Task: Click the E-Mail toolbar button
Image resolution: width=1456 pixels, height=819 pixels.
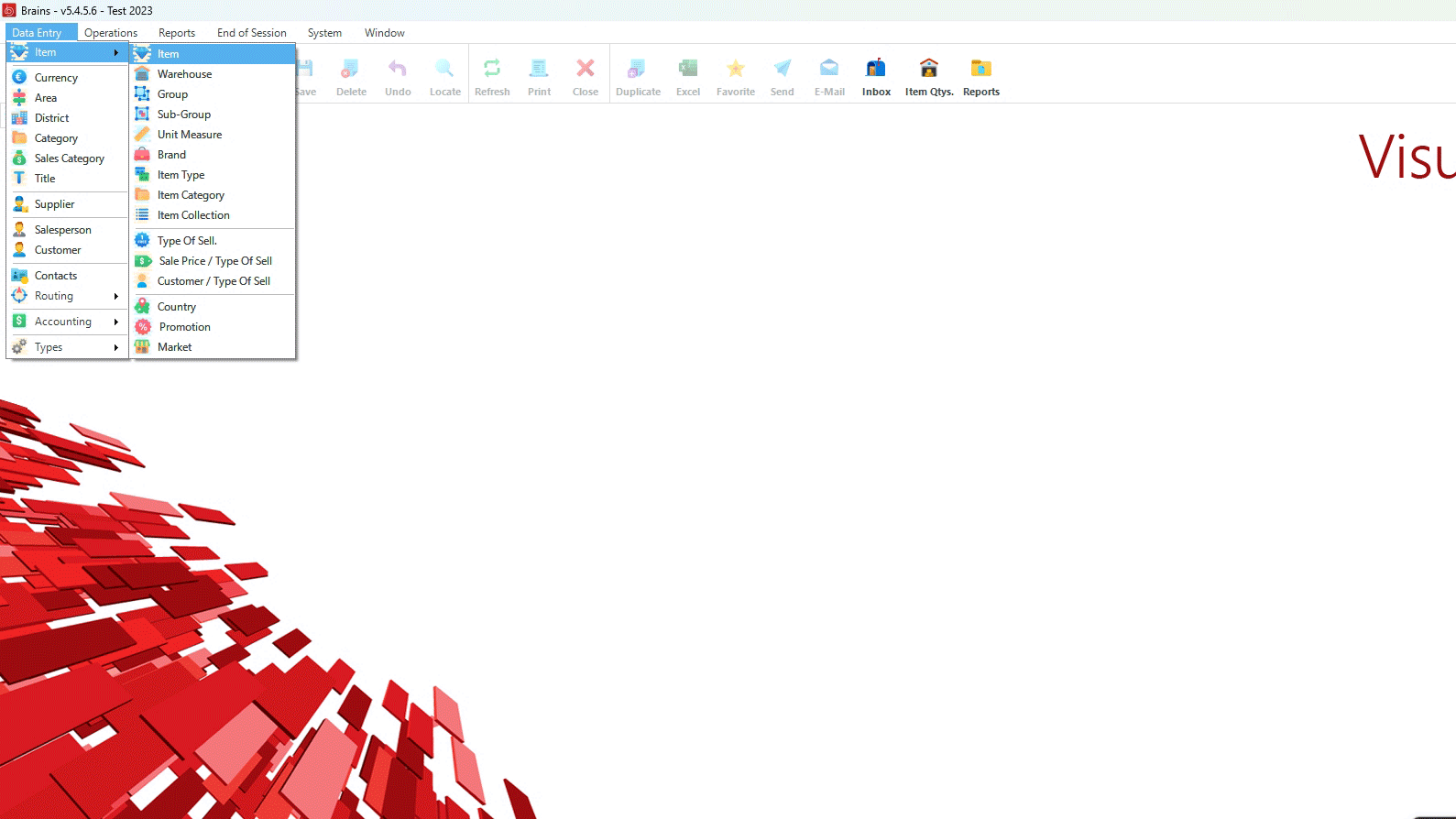Action: click(829, 77)
